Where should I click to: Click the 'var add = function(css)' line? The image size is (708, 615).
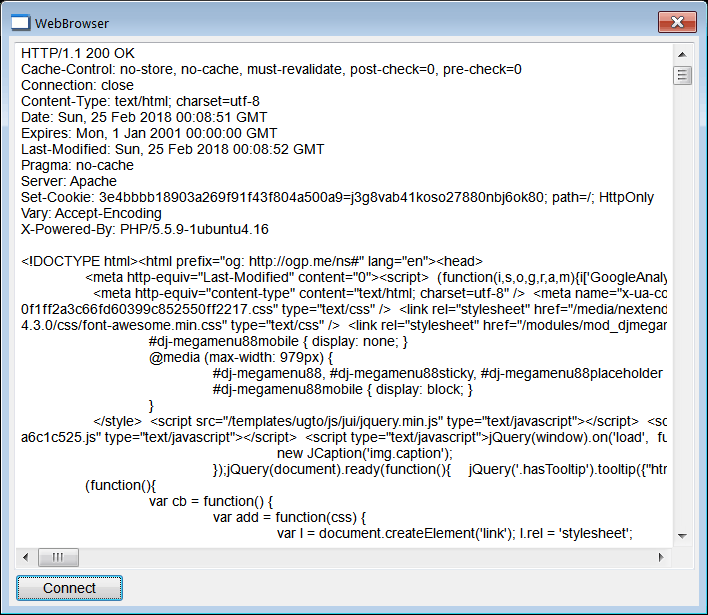click(289, 517)
